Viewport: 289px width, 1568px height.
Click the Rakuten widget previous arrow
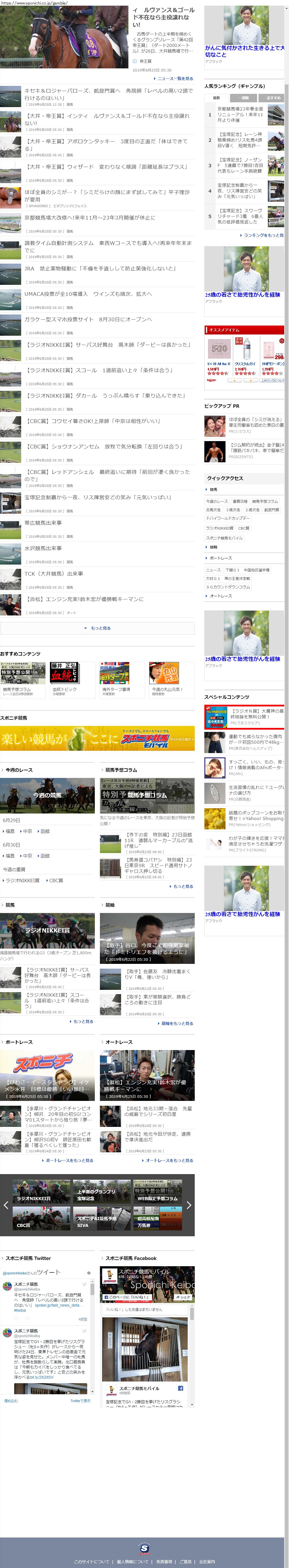point(234,380)
